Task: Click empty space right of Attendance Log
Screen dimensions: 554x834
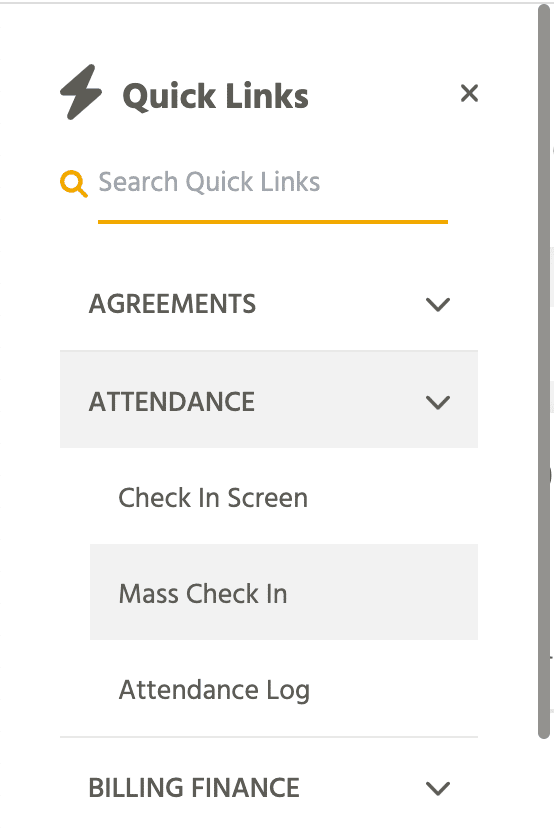Action: pos(393,689)
